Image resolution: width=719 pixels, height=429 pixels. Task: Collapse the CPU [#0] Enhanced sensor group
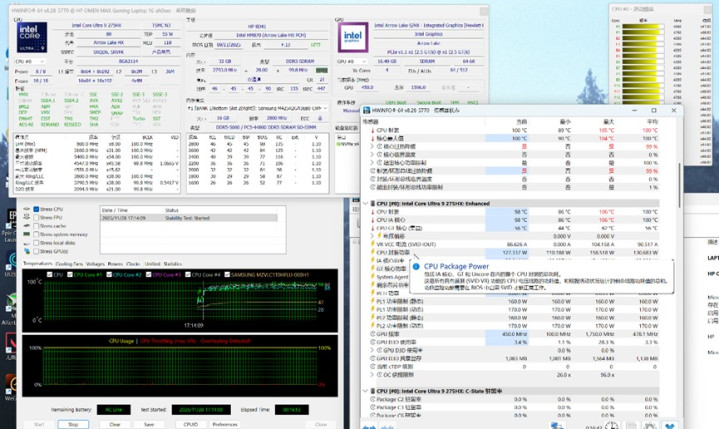pos(367,203)
